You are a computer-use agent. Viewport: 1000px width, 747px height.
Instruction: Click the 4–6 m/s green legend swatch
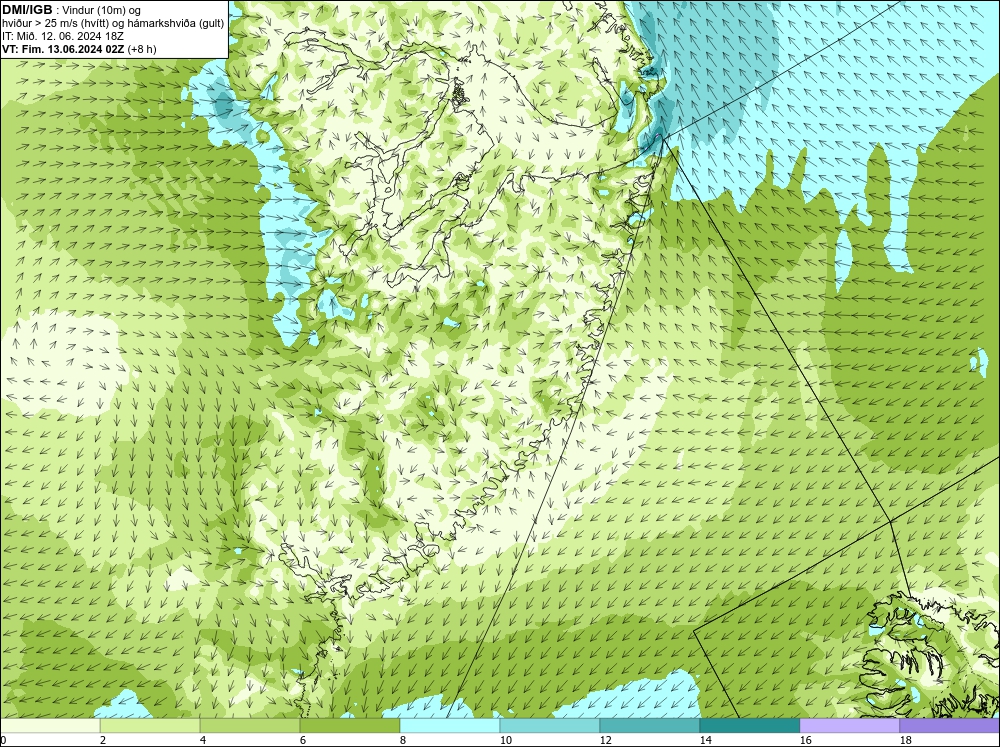250,725
